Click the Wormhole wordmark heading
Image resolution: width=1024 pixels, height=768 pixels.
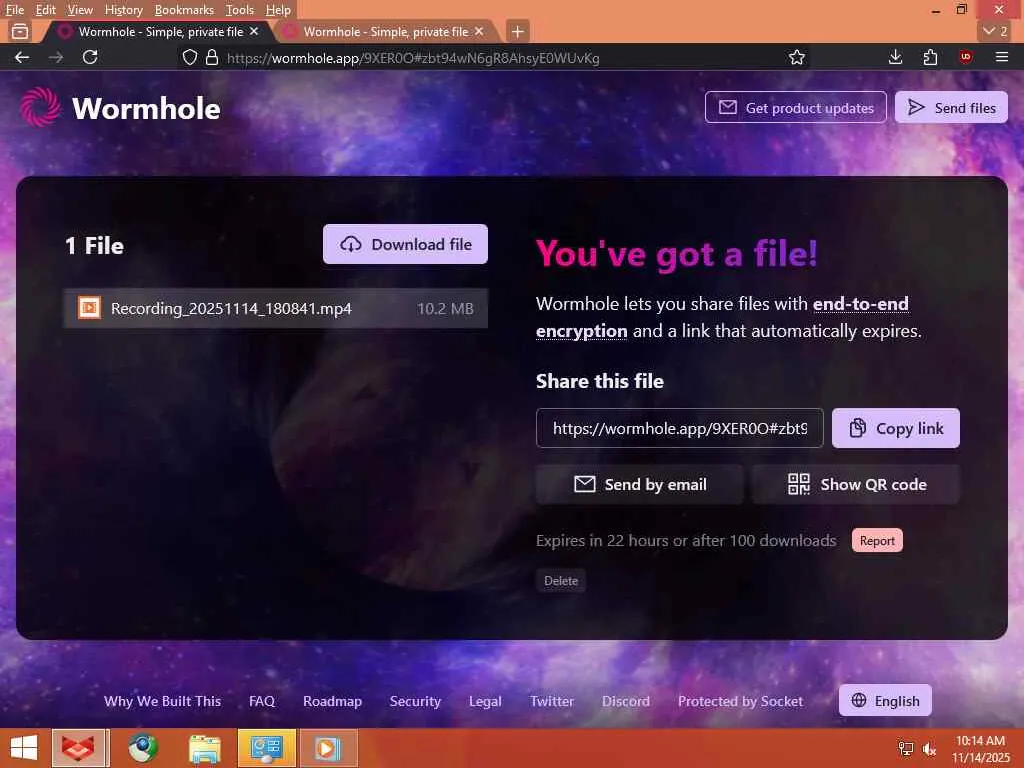point(146,108)
